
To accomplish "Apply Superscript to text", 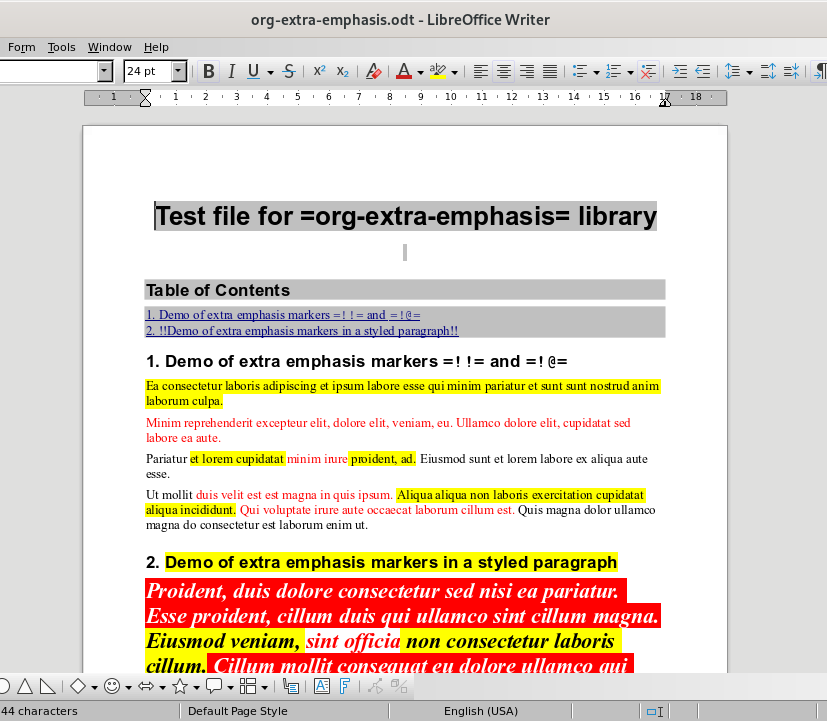I will (x=320, y=71).
